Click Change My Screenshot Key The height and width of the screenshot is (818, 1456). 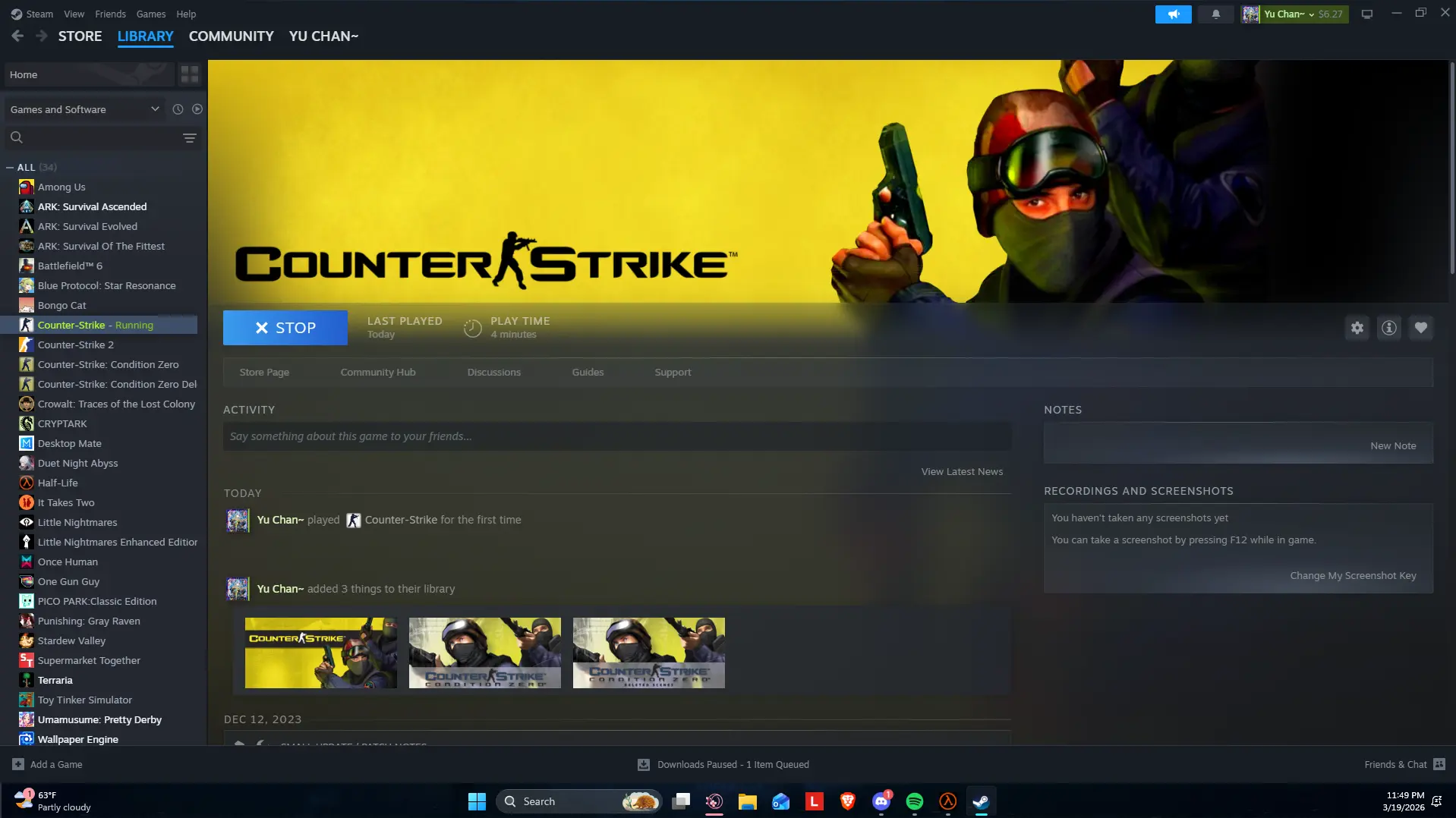(x=1353, y=575)
